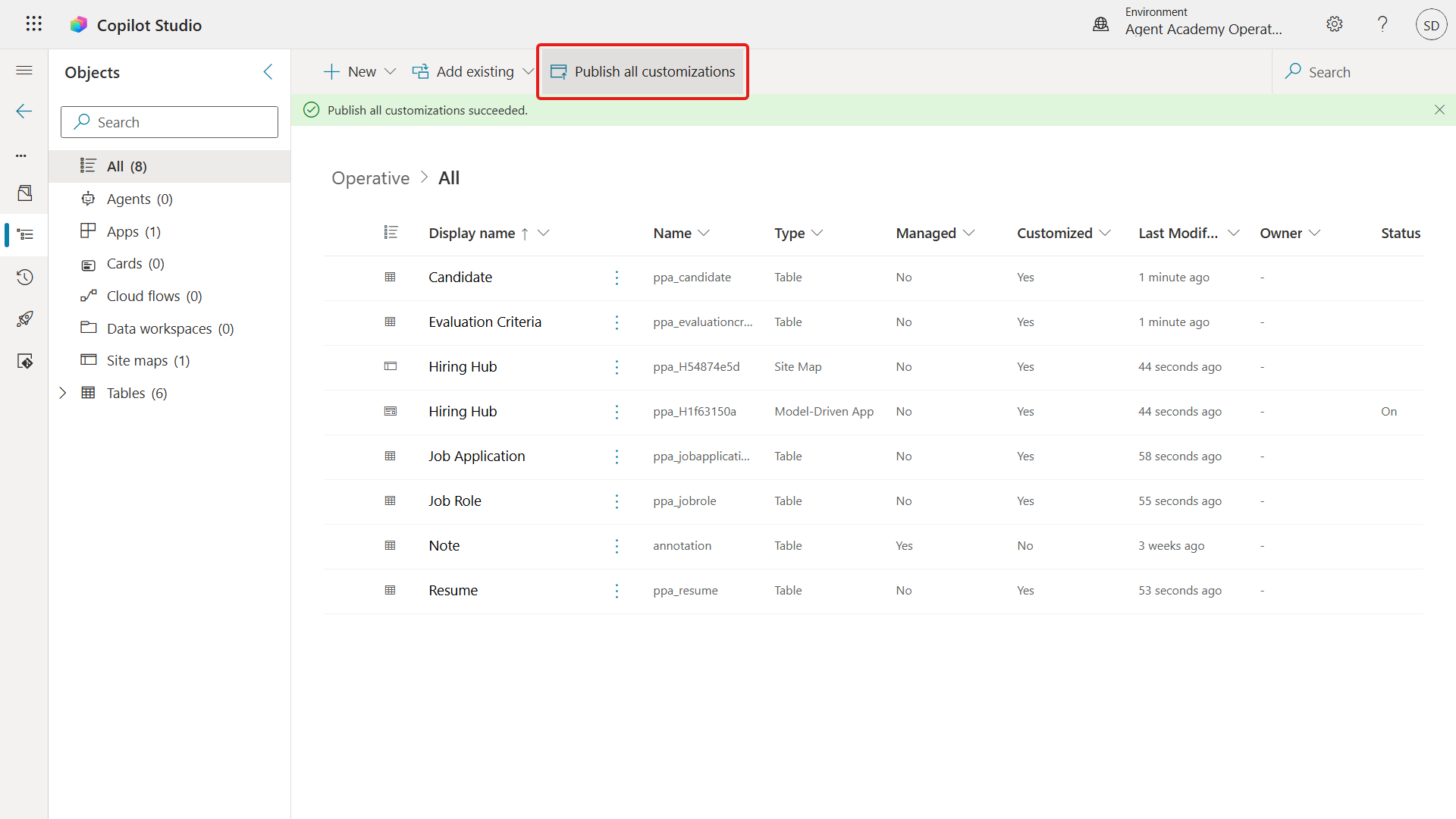Viewport: 1456px width, 819px height.
Task: Click the top-right Search box
Action: tap(1363, 72)
